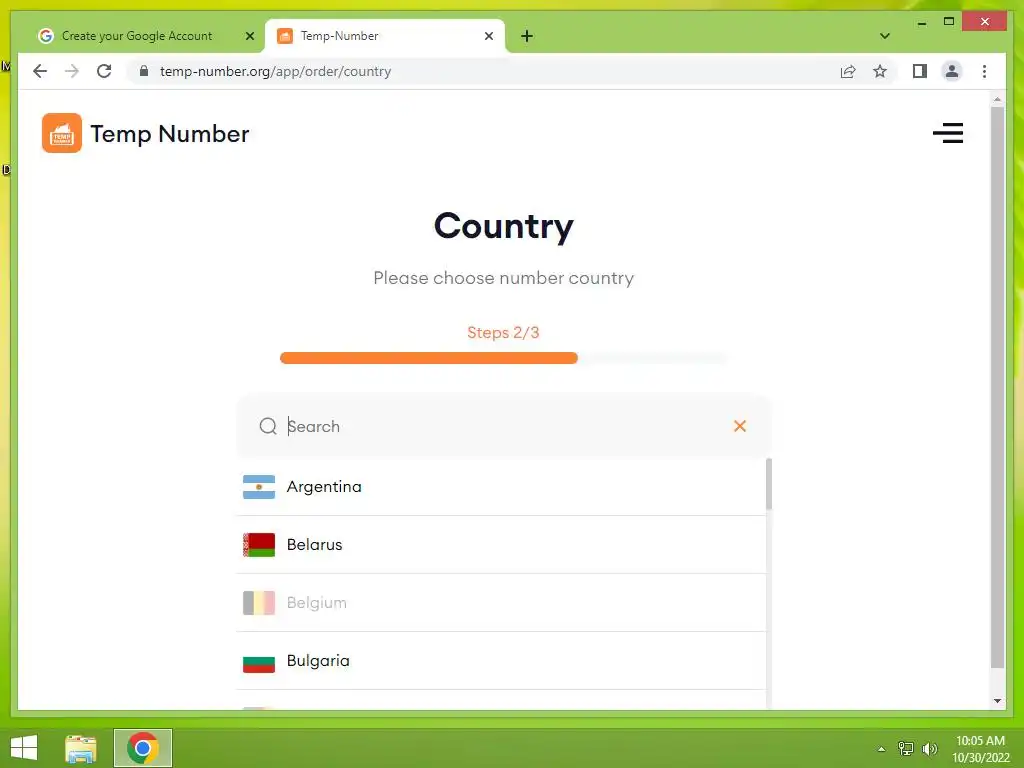Click the magnifier search icon

pos(268,426)
